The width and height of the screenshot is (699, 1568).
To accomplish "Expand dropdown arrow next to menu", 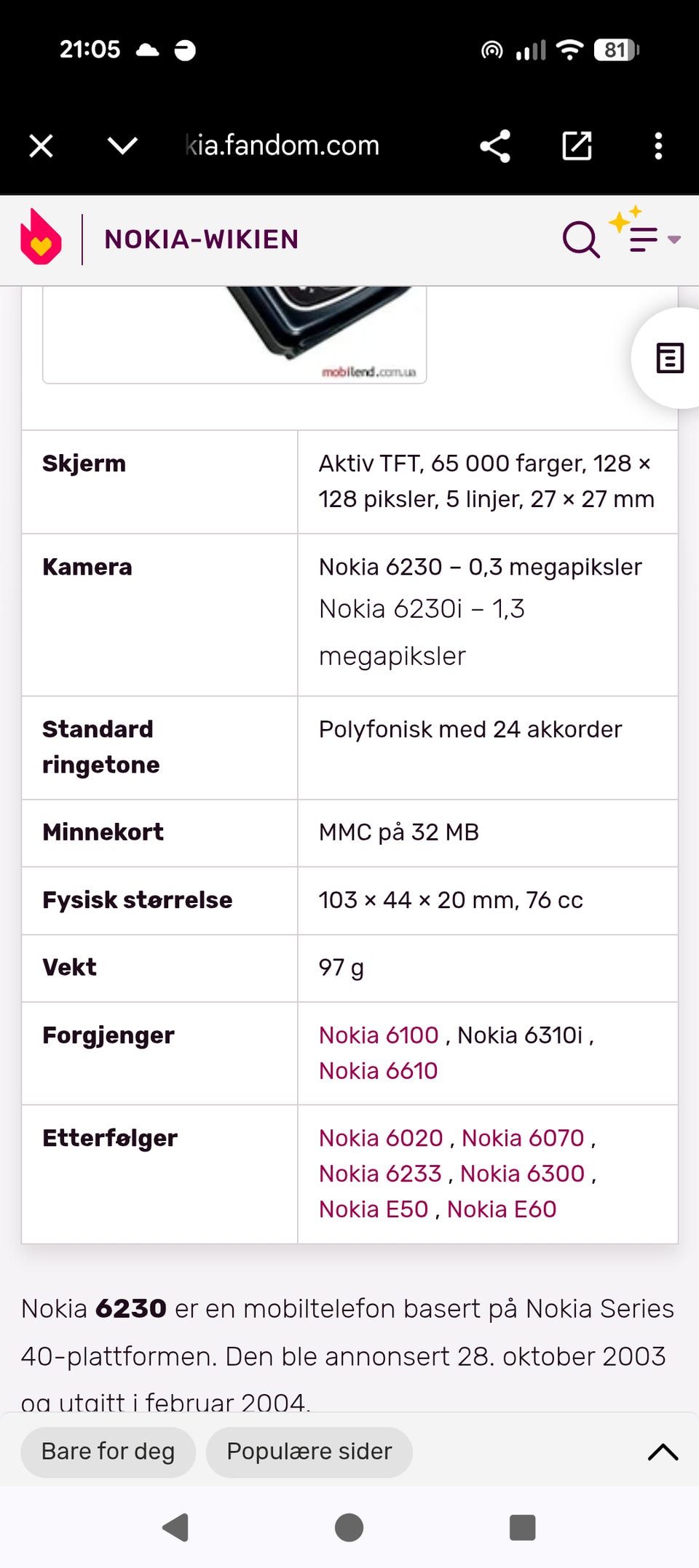I will tap(674, 239).
